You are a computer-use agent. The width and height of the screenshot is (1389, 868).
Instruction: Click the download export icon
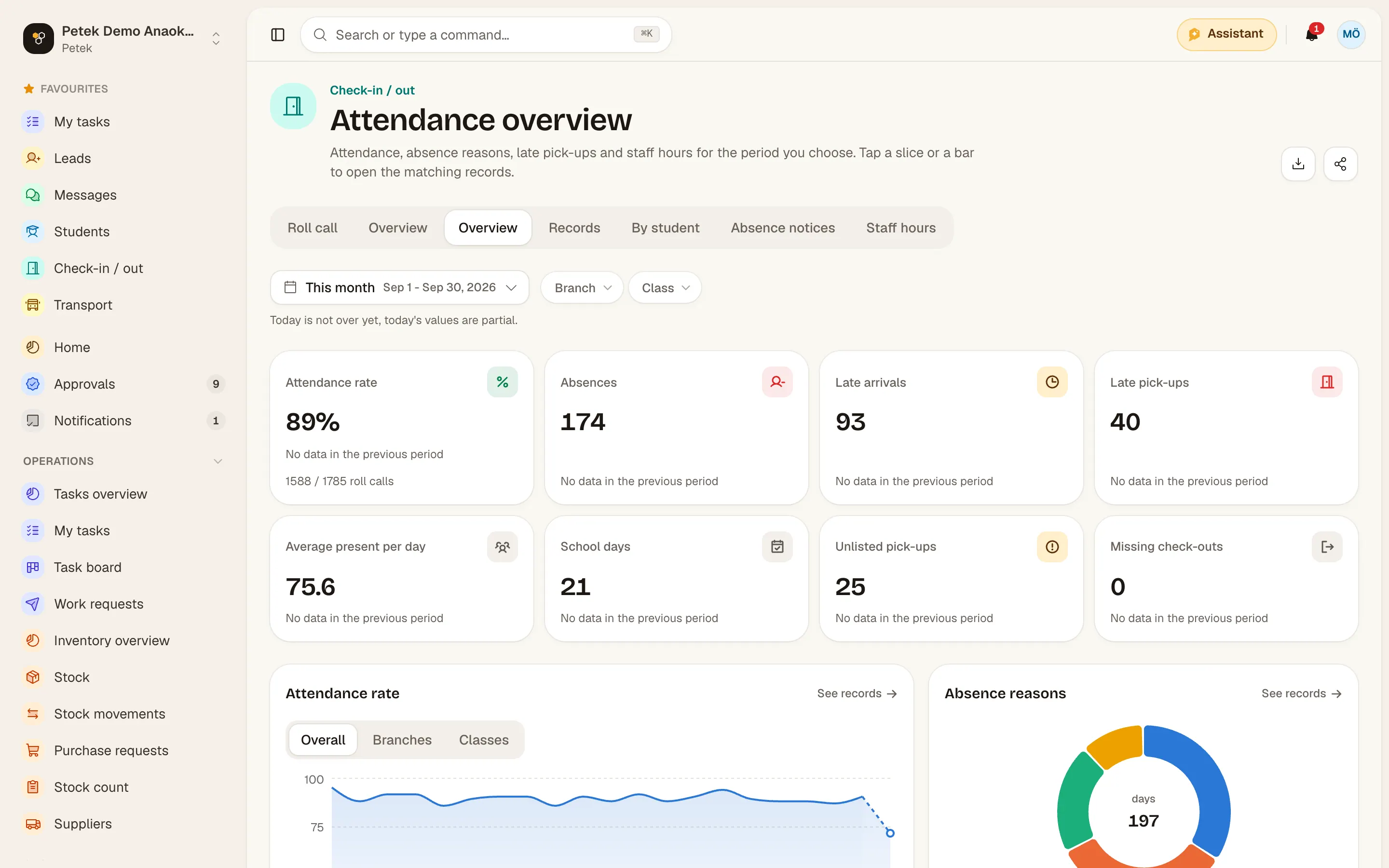coord(1298,164)
